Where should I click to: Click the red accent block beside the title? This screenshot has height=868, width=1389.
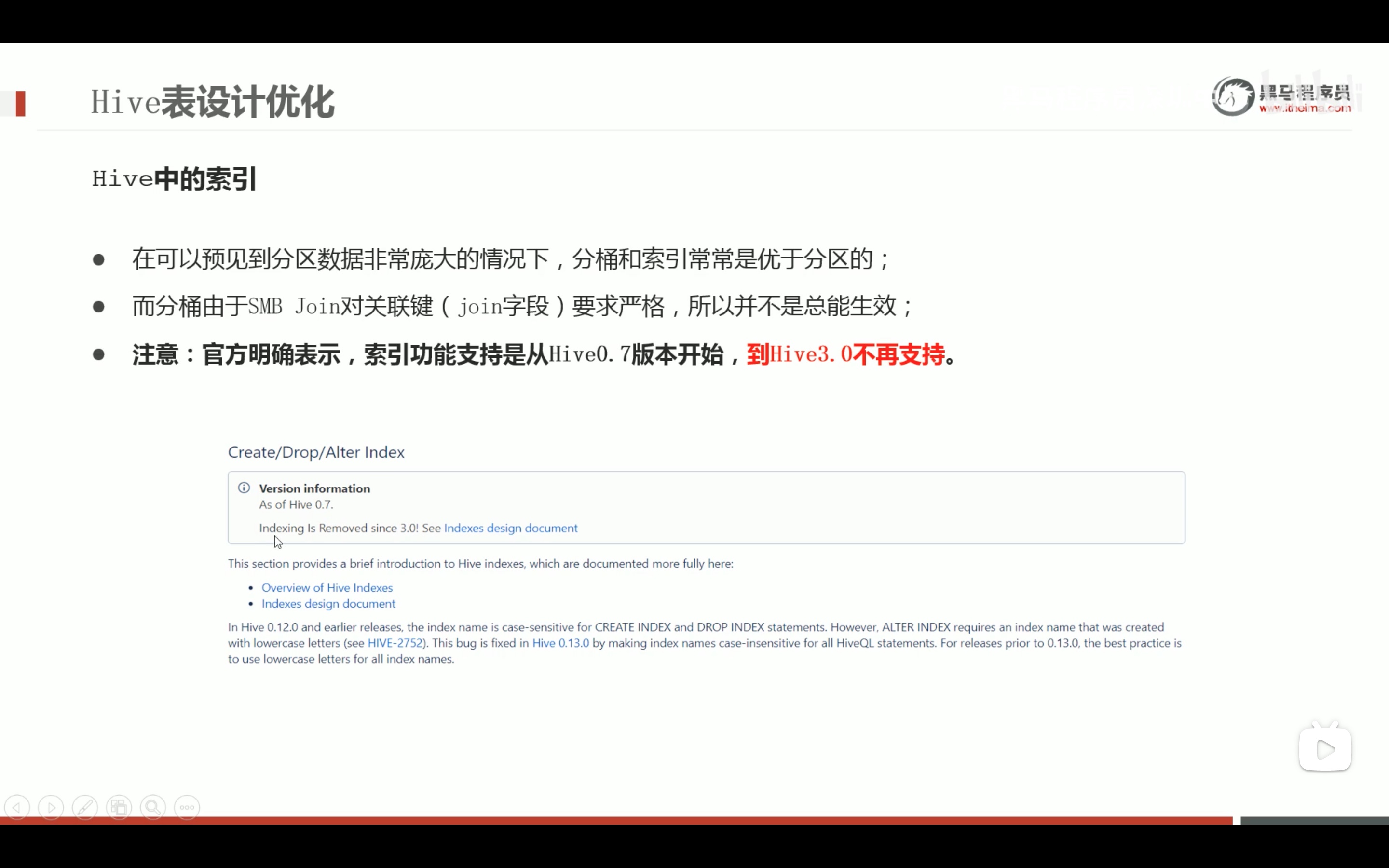tap(21, 104)
